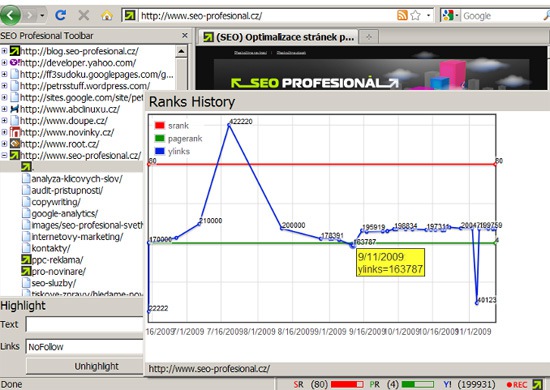Open google-analytics/ page entry

pyautogui.click(x=65, y=214)
